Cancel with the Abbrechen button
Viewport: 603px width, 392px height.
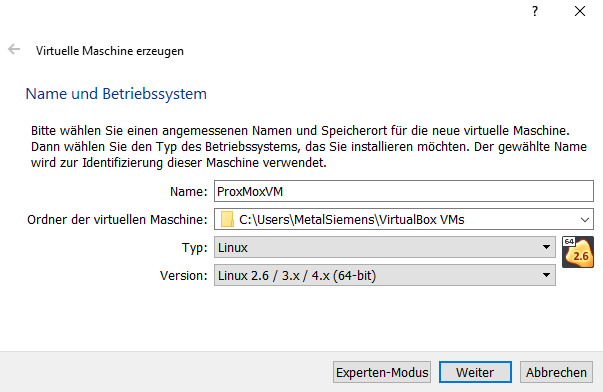(x=556, y=372)
